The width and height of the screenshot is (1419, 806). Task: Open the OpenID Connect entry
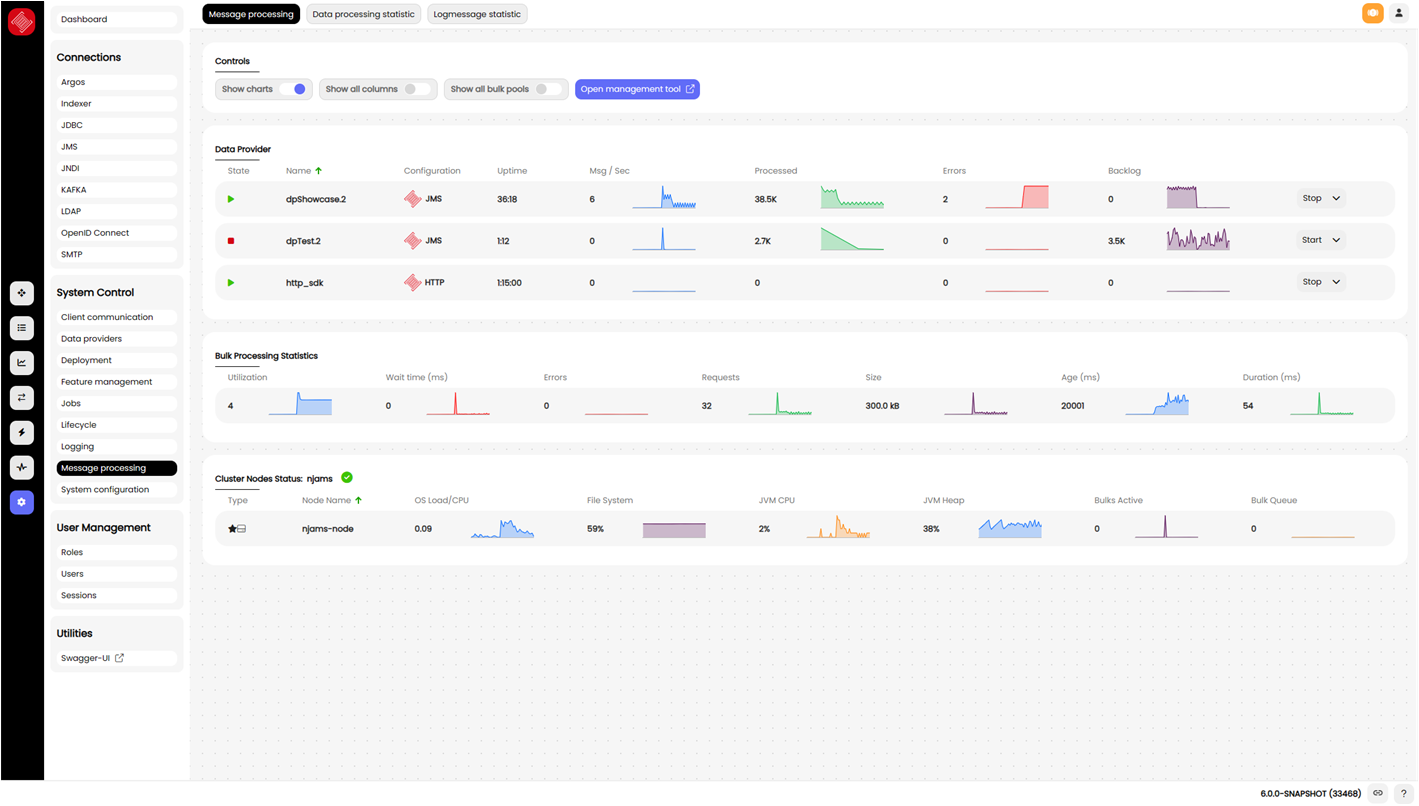coord(117,233)
